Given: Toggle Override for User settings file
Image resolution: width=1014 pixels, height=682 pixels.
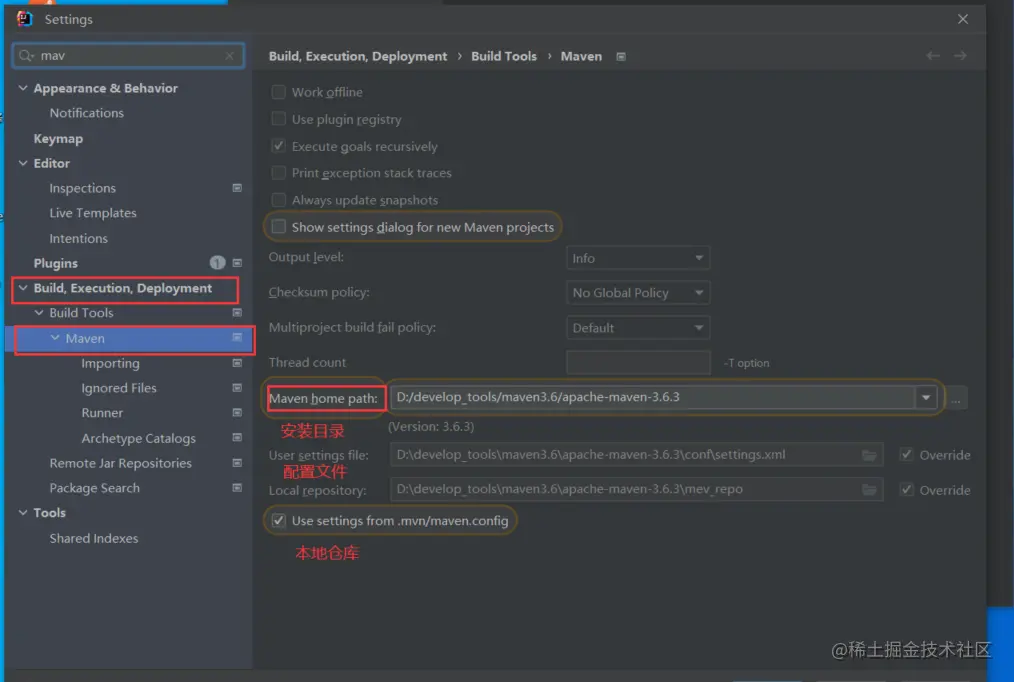Looking at the screenshot, I should 907,455.
